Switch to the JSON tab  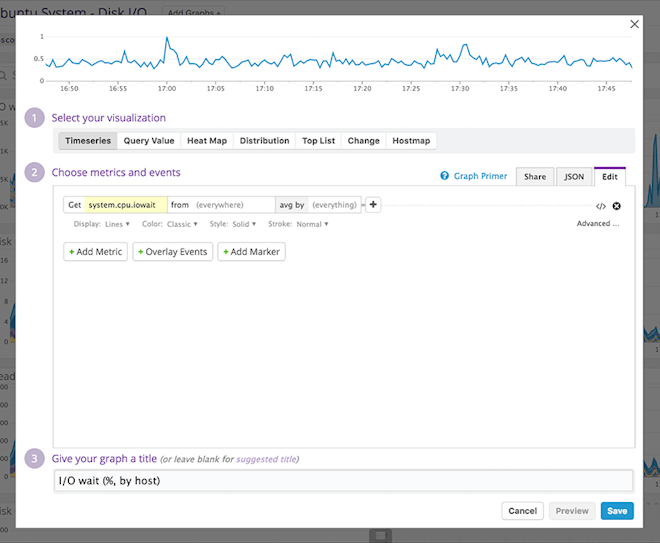coord(574,177)
